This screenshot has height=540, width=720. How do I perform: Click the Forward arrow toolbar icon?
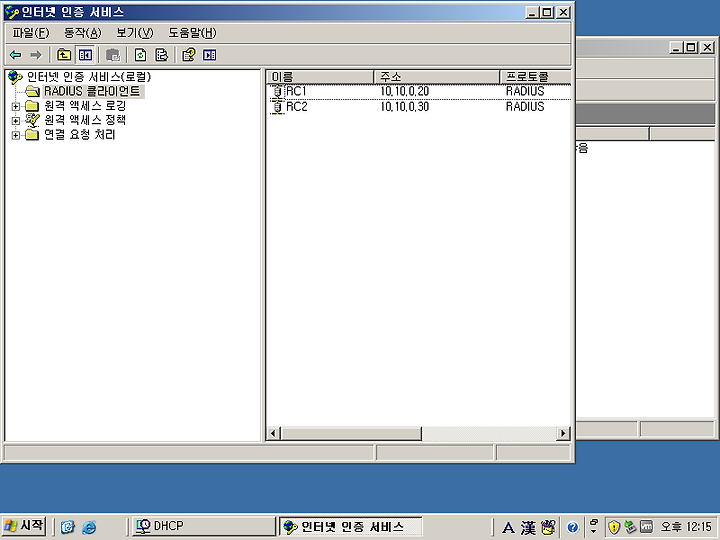[36, 55]
